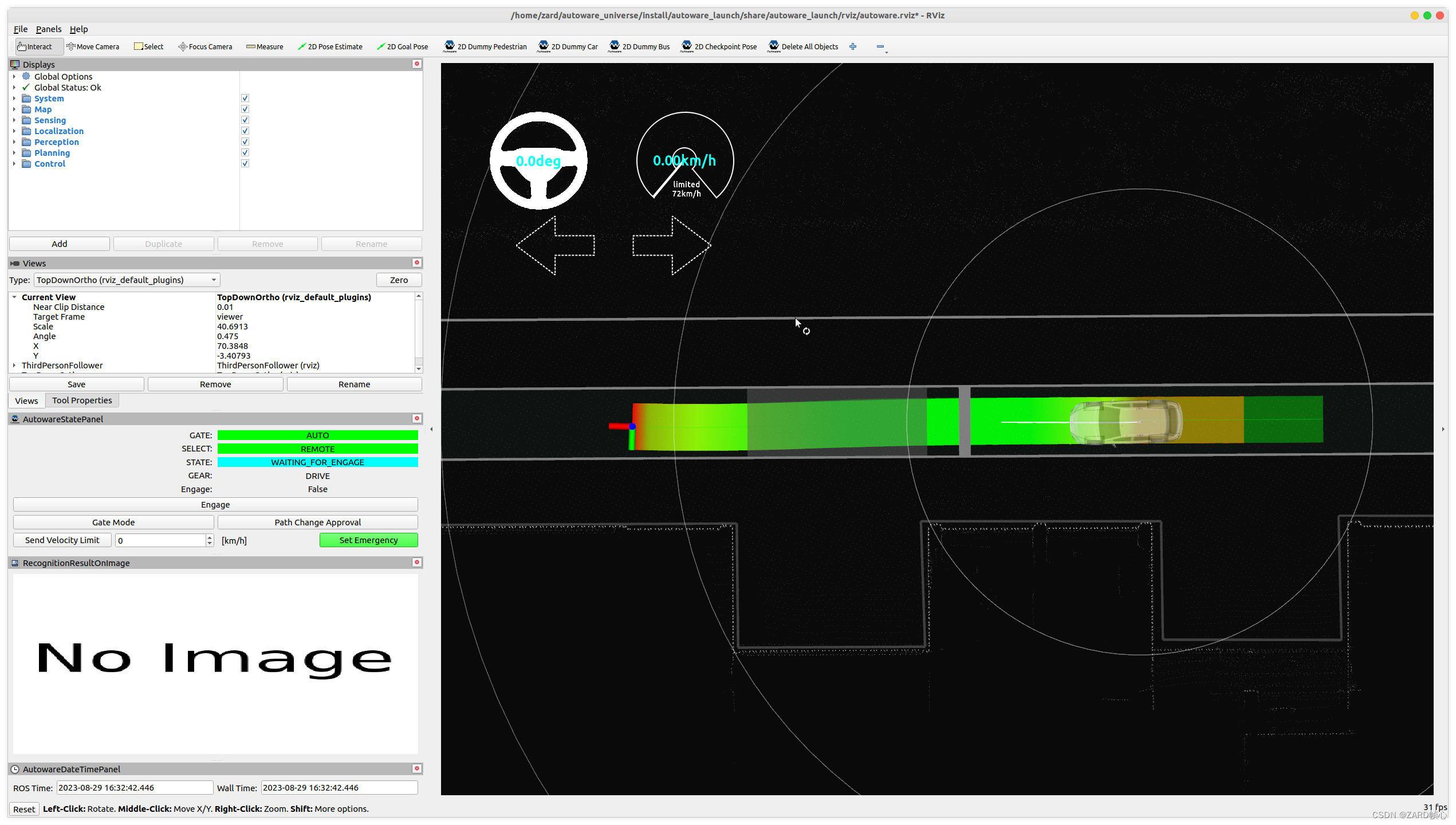1456x825 pixels.
Task: Switch to the Tool Properties tab
Action: pyautogui.click(x=82, y=400)
